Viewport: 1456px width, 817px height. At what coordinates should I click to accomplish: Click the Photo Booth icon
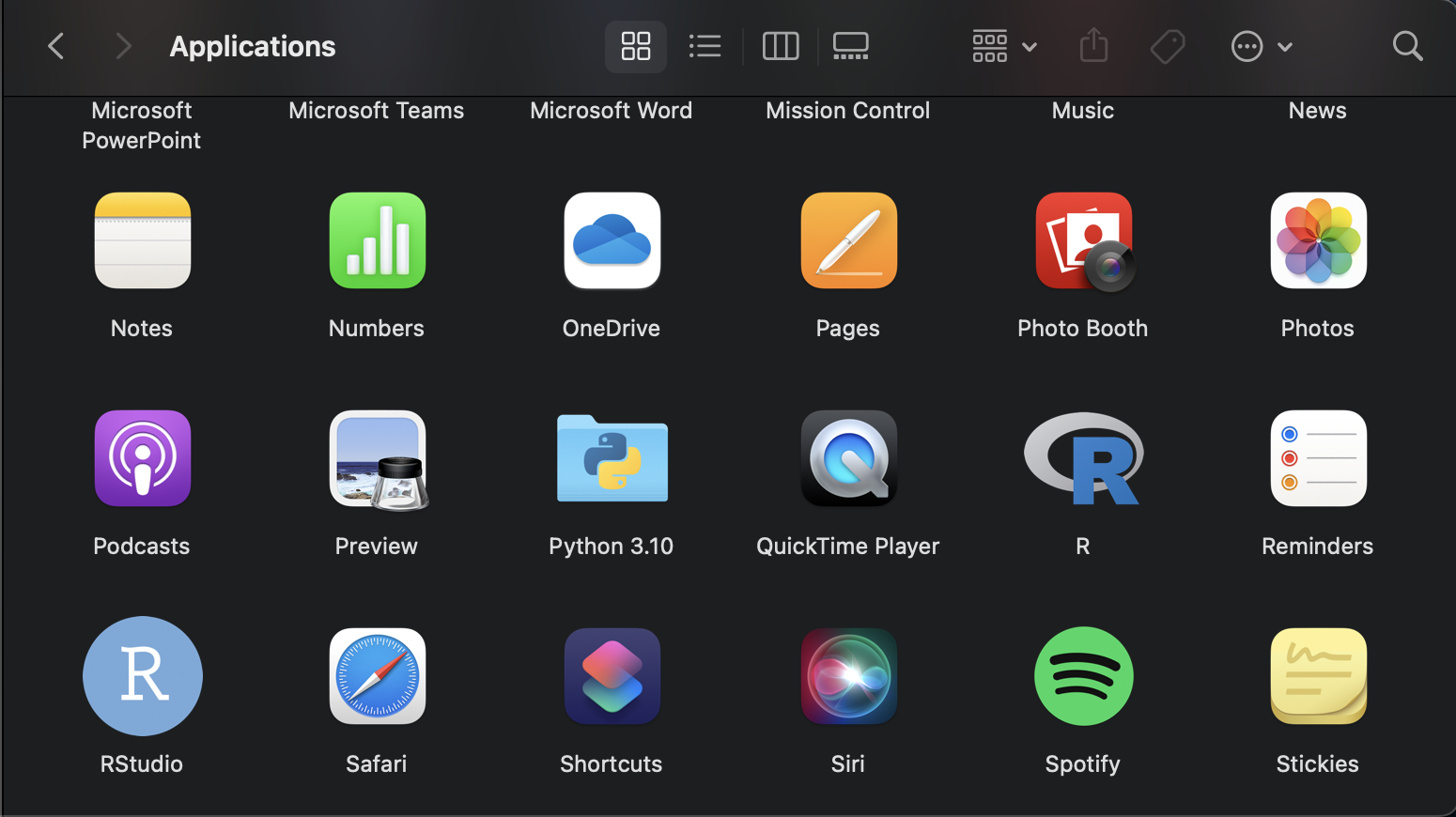coord(1085,241)
